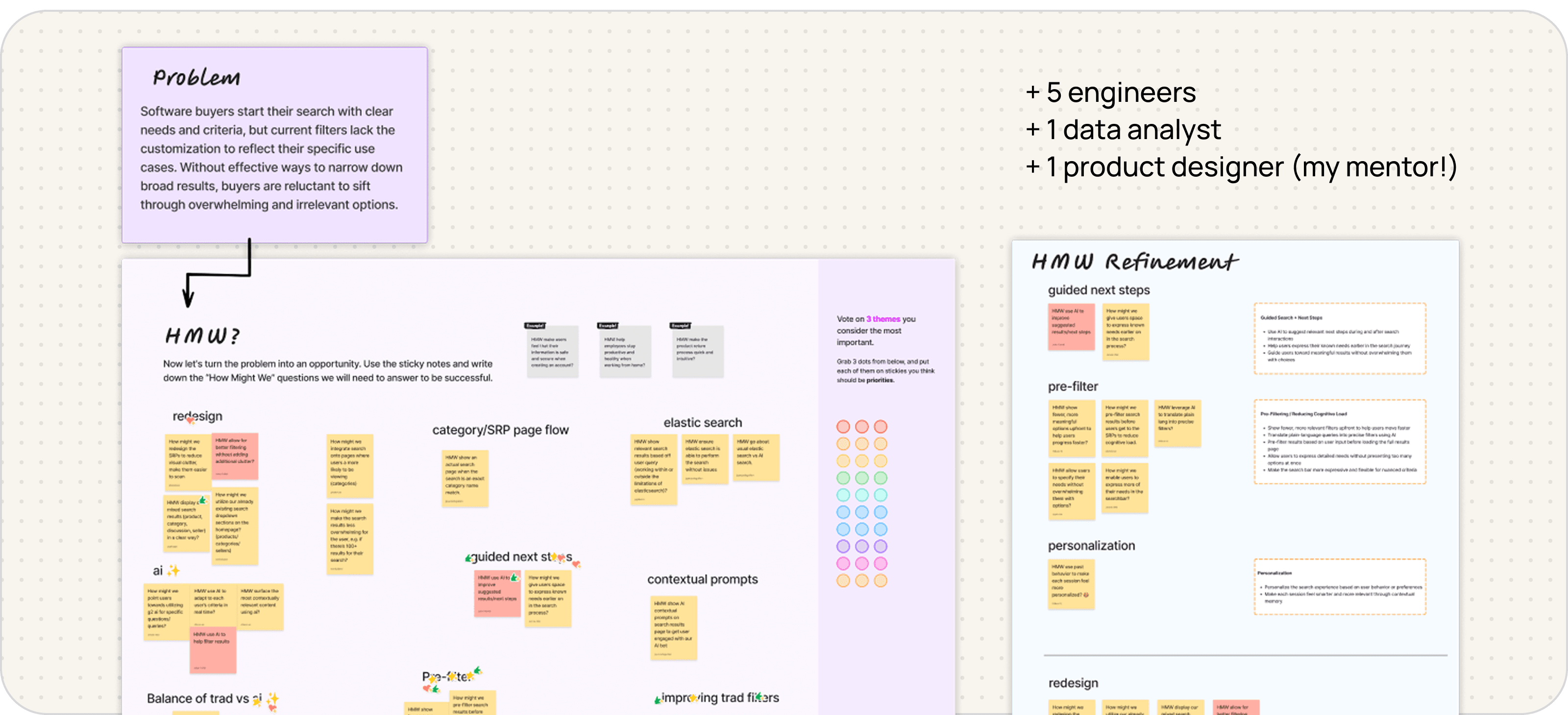Select the leftmost red voting dot
The width and height of the screenshot is (1568, 715).
(x=843, y=427)
